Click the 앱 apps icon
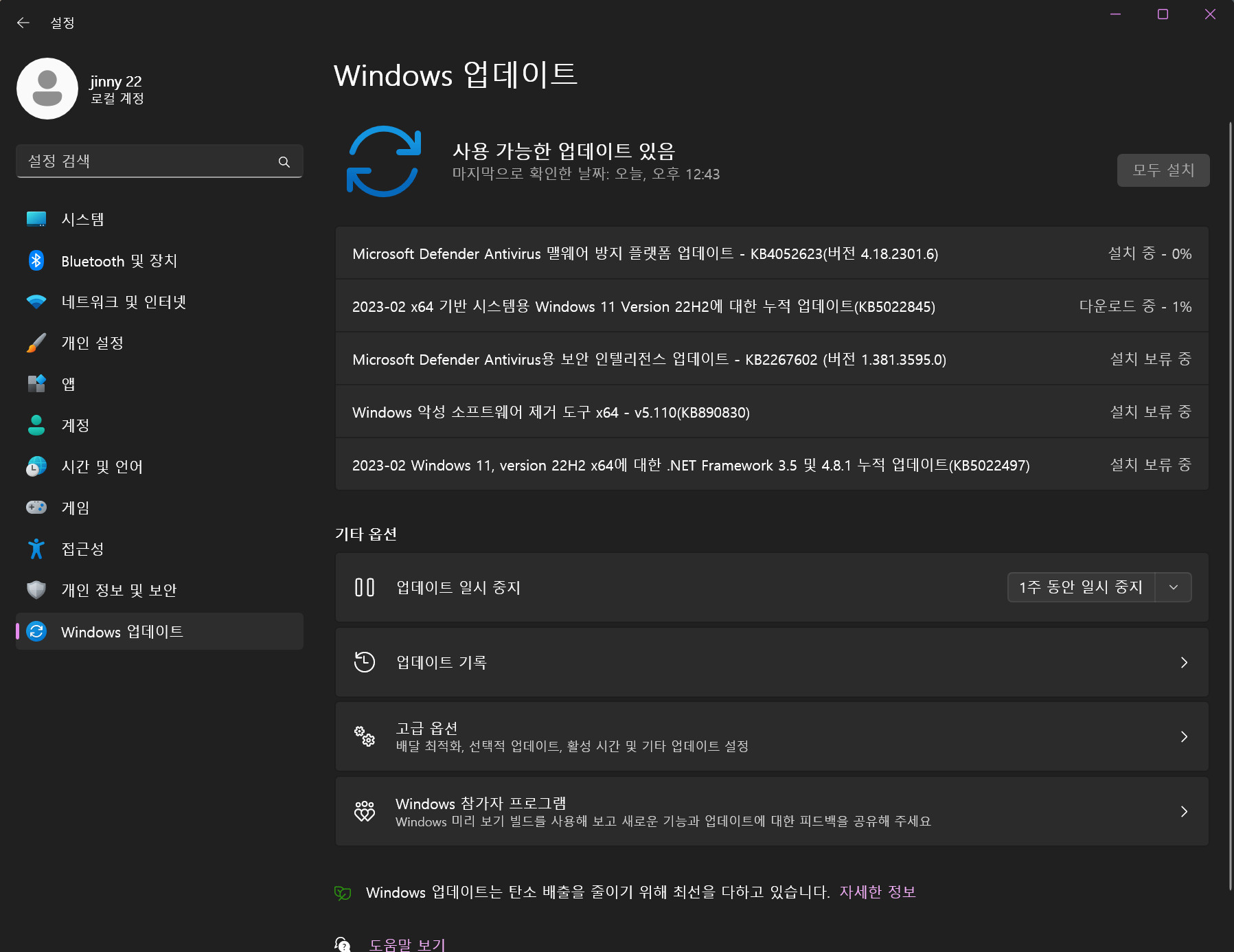Viewport: 1234px width, 952px height. click(x=36, y=383)
